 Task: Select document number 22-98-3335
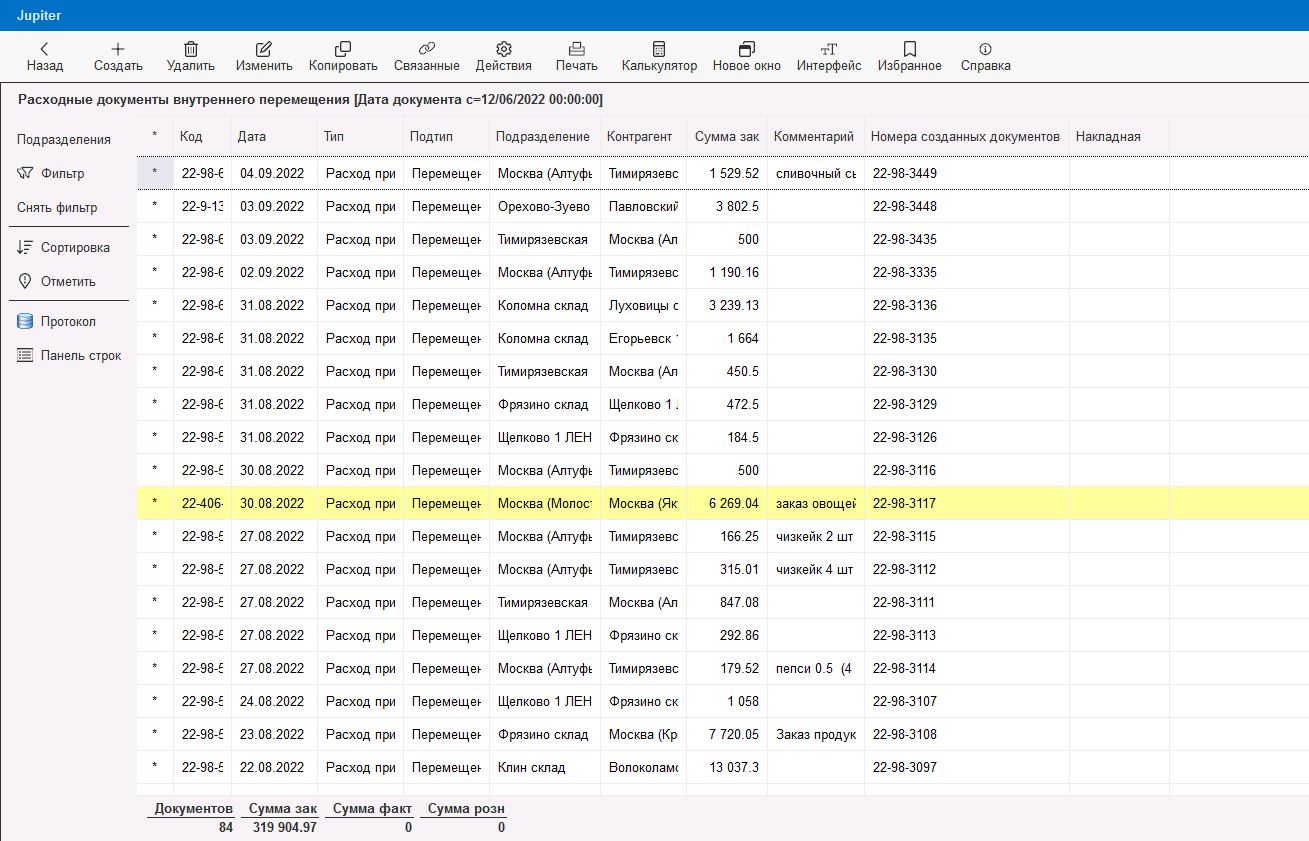967,272
